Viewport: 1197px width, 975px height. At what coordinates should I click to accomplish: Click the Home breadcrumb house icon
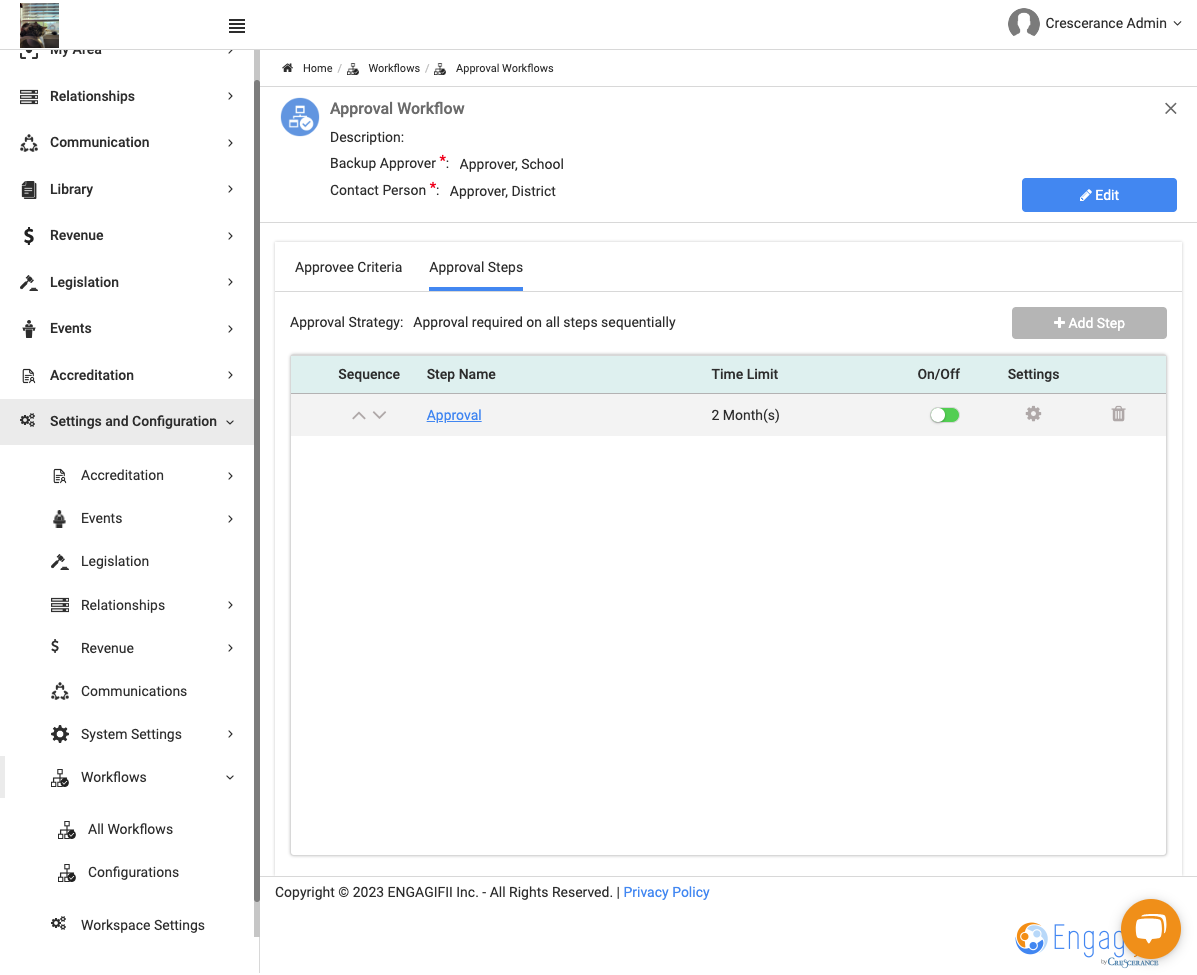(x=288, y=68)
